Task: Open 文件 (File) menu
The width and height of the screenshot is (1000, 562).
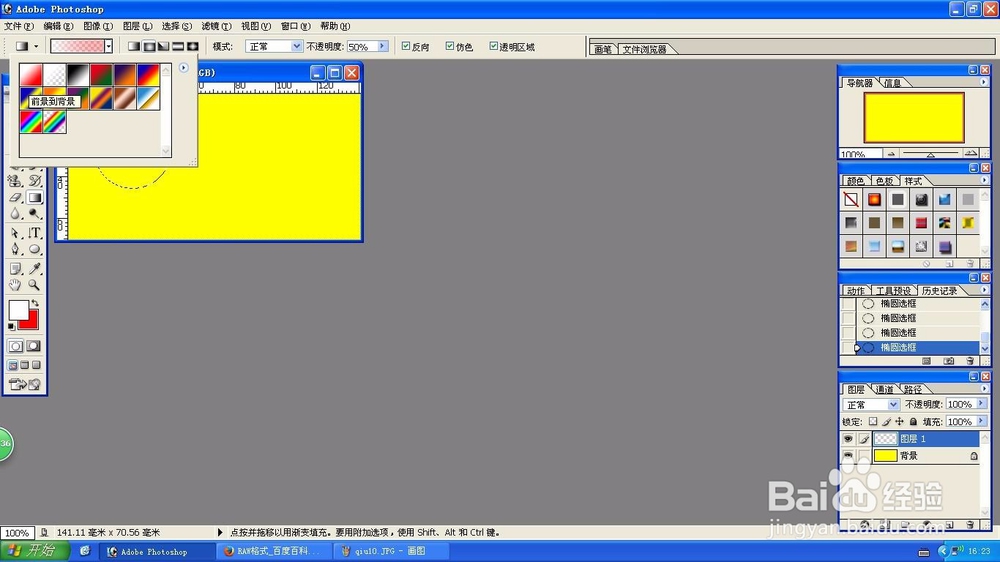Action: [18, 26]
